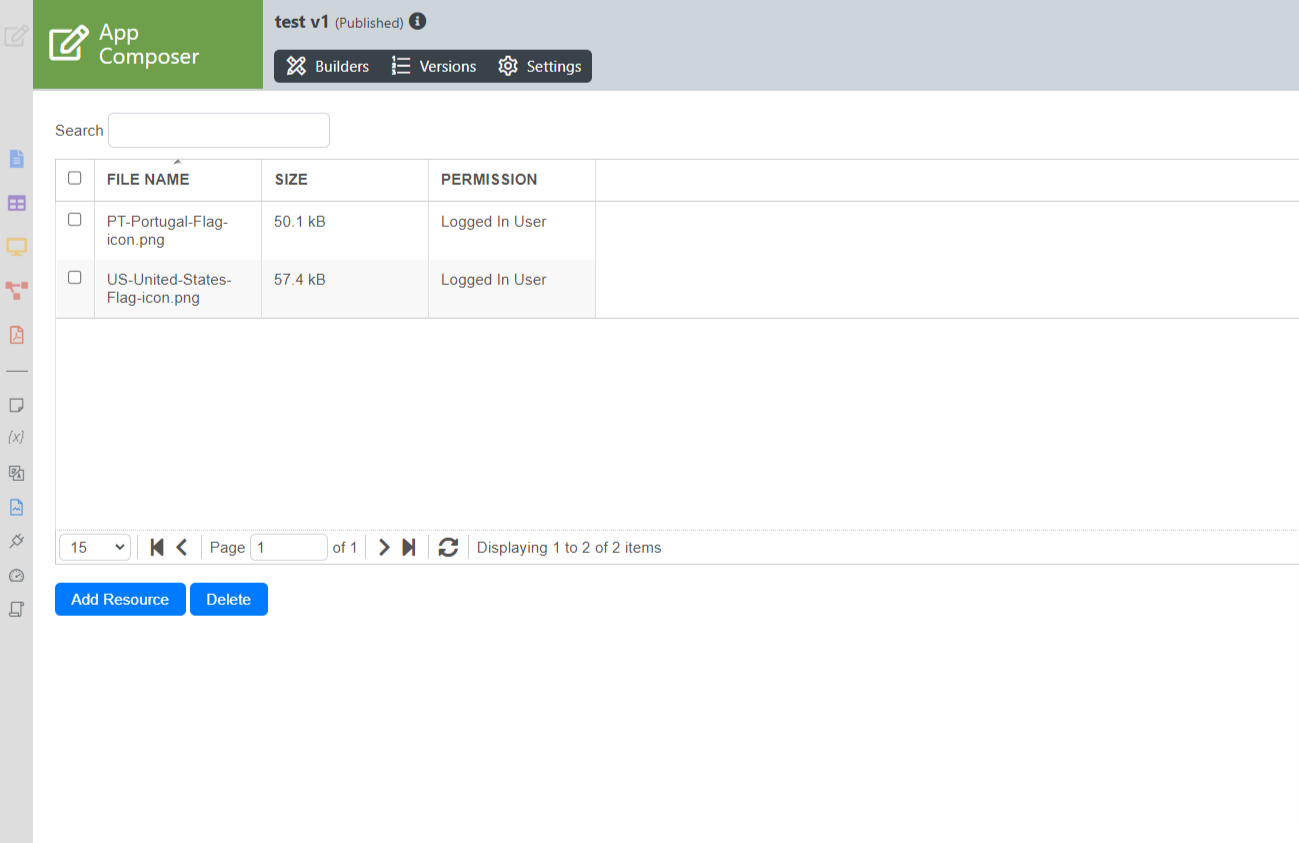Click the faded edit pencil icon top-left
The height and width of the screenshot is (843, 1299).
tap(16, 37)
